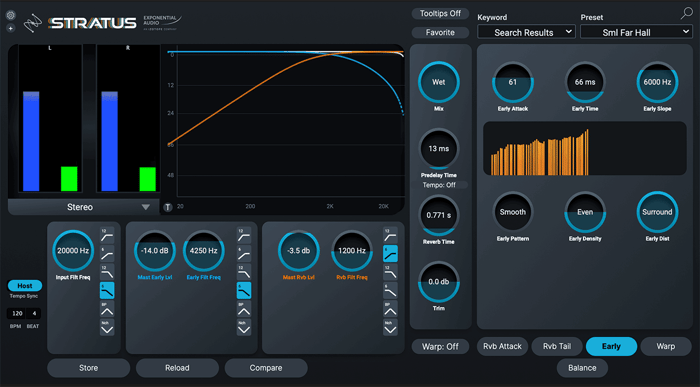Toggle Tempo: Off under Predelay Time
The image size is (700, 387).
pyautogui.click(x=439, y=185)
